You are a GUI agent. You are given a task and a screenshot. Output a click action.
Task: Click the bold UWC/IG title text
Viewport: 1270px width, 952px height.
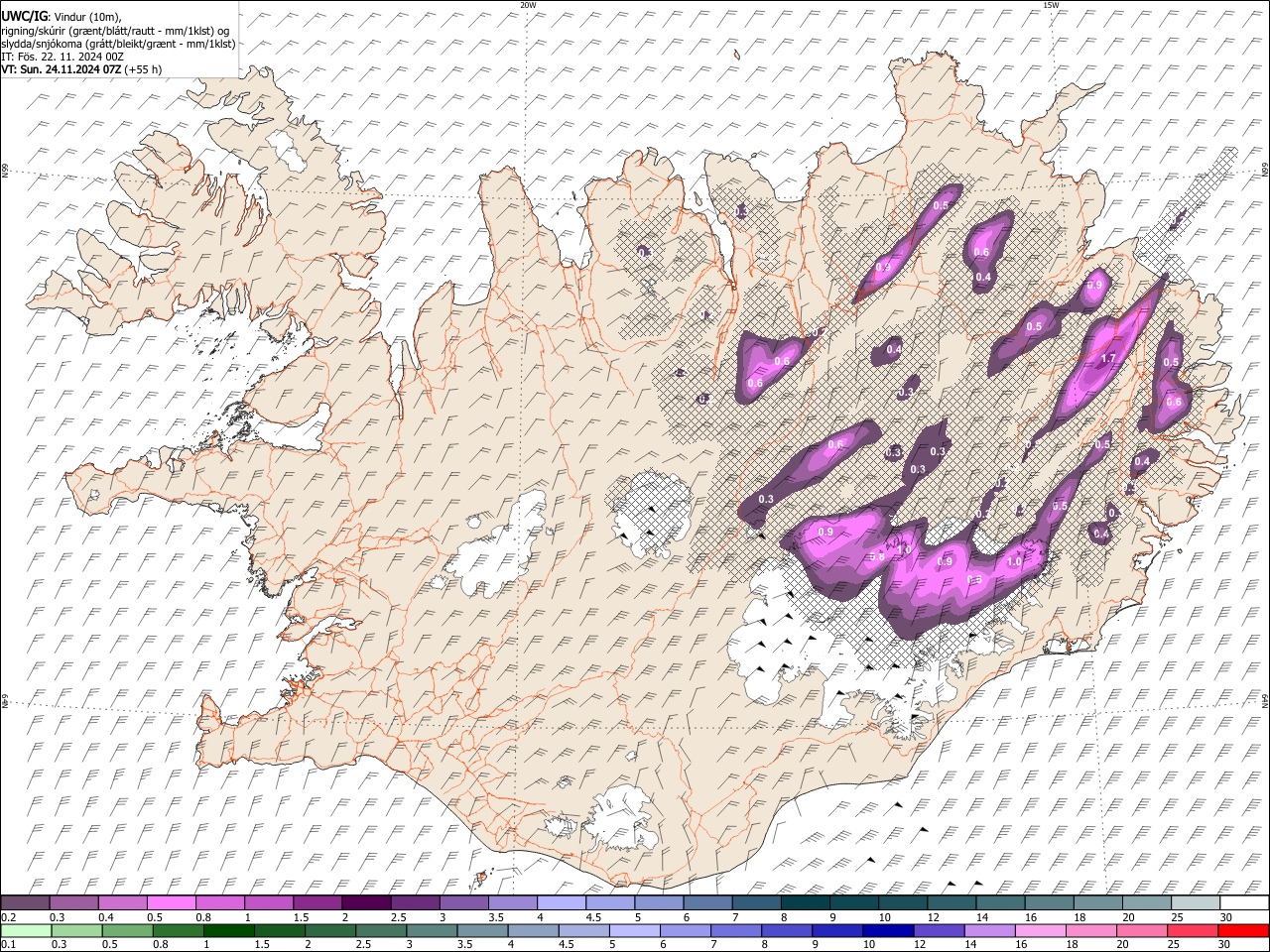pyautogui.click(x=23, y=16)
